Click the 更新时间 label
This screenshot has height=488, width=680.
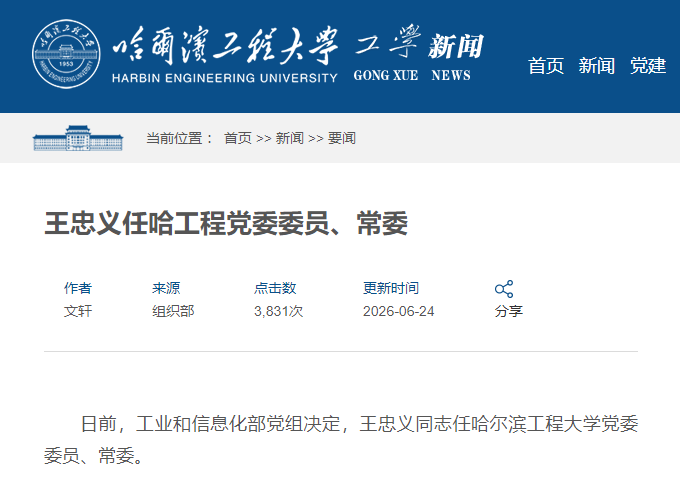391,288
